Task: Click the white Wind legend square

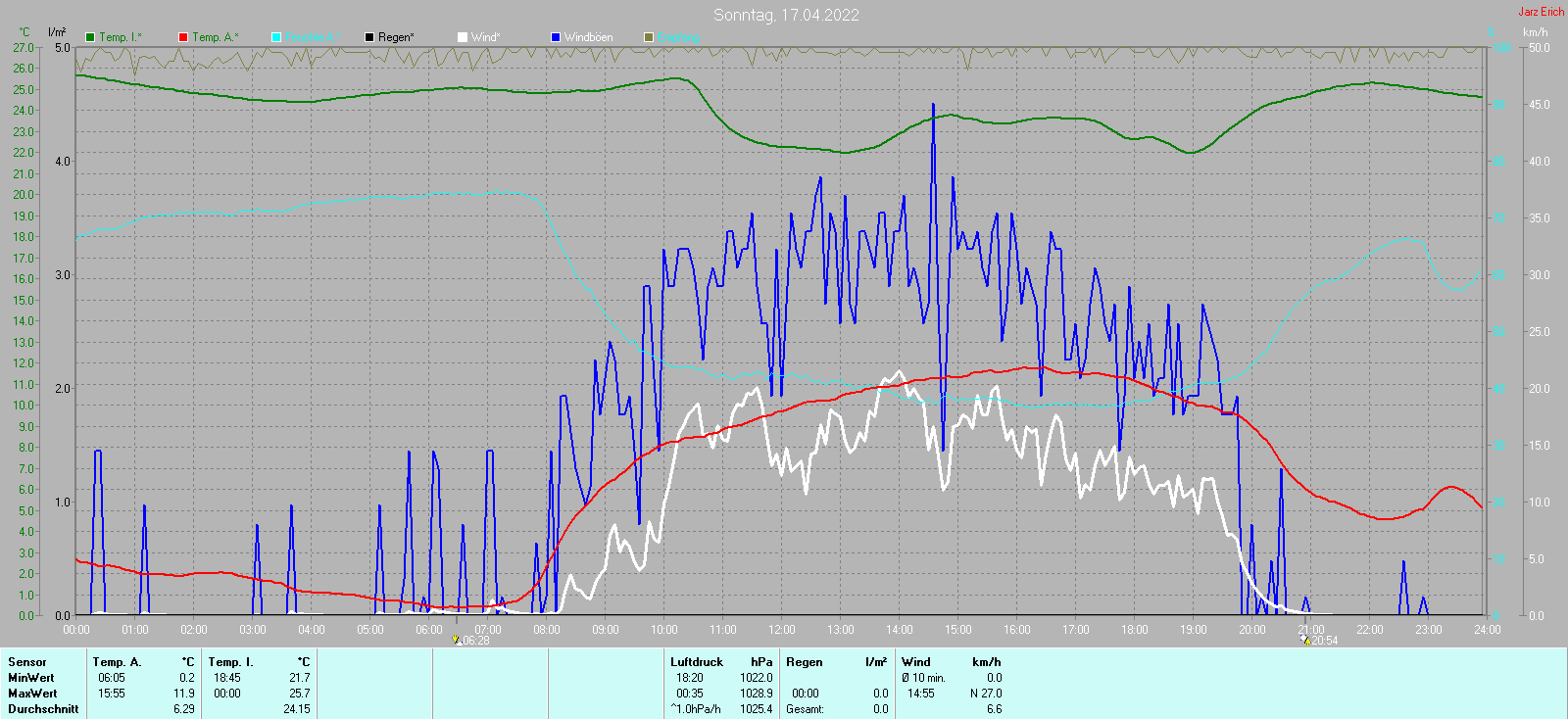Action: (x=463, y=37)
